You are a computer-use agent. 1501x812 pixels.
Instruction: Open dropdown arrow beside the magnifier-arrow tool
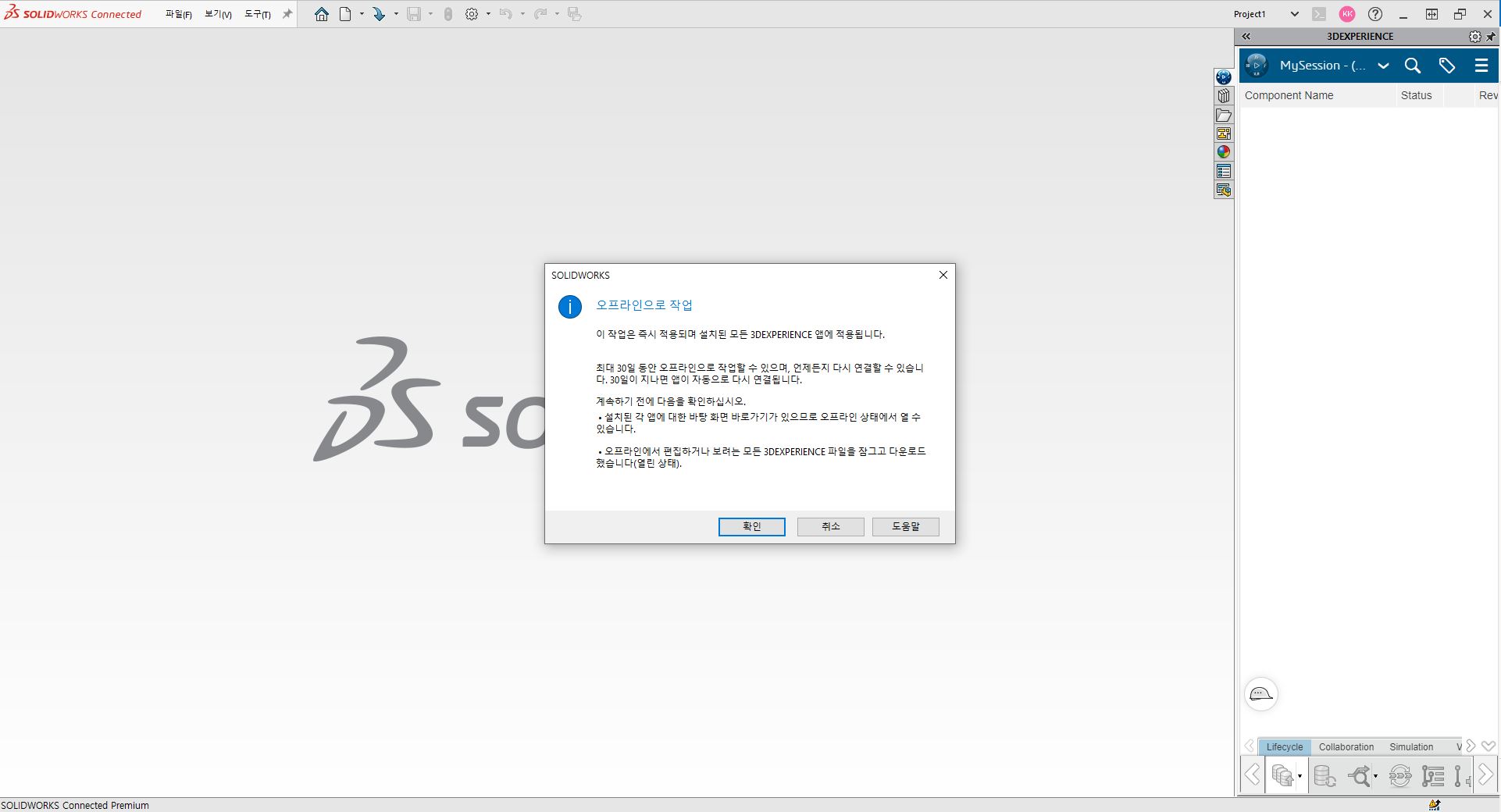click(x=1375, y=776)
